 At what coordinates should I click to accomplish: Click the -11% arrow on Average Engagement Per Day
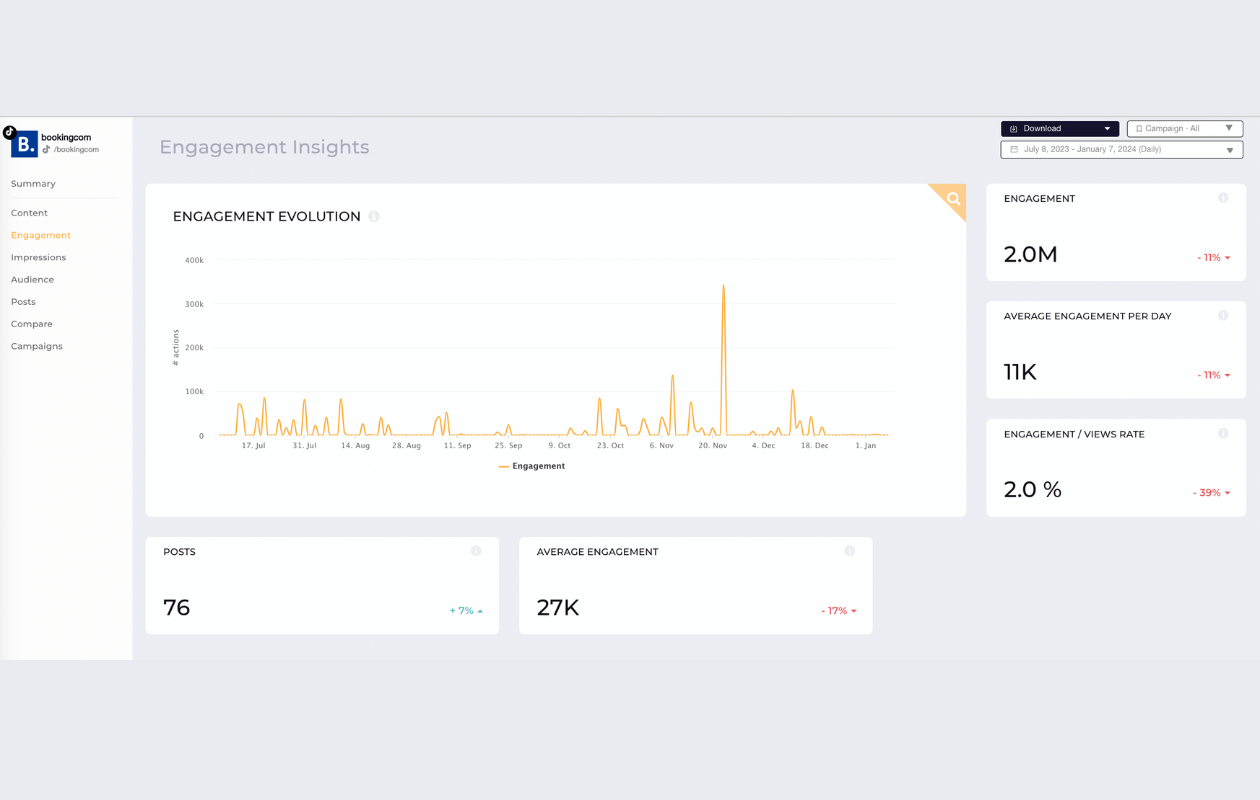point(1227,376)
